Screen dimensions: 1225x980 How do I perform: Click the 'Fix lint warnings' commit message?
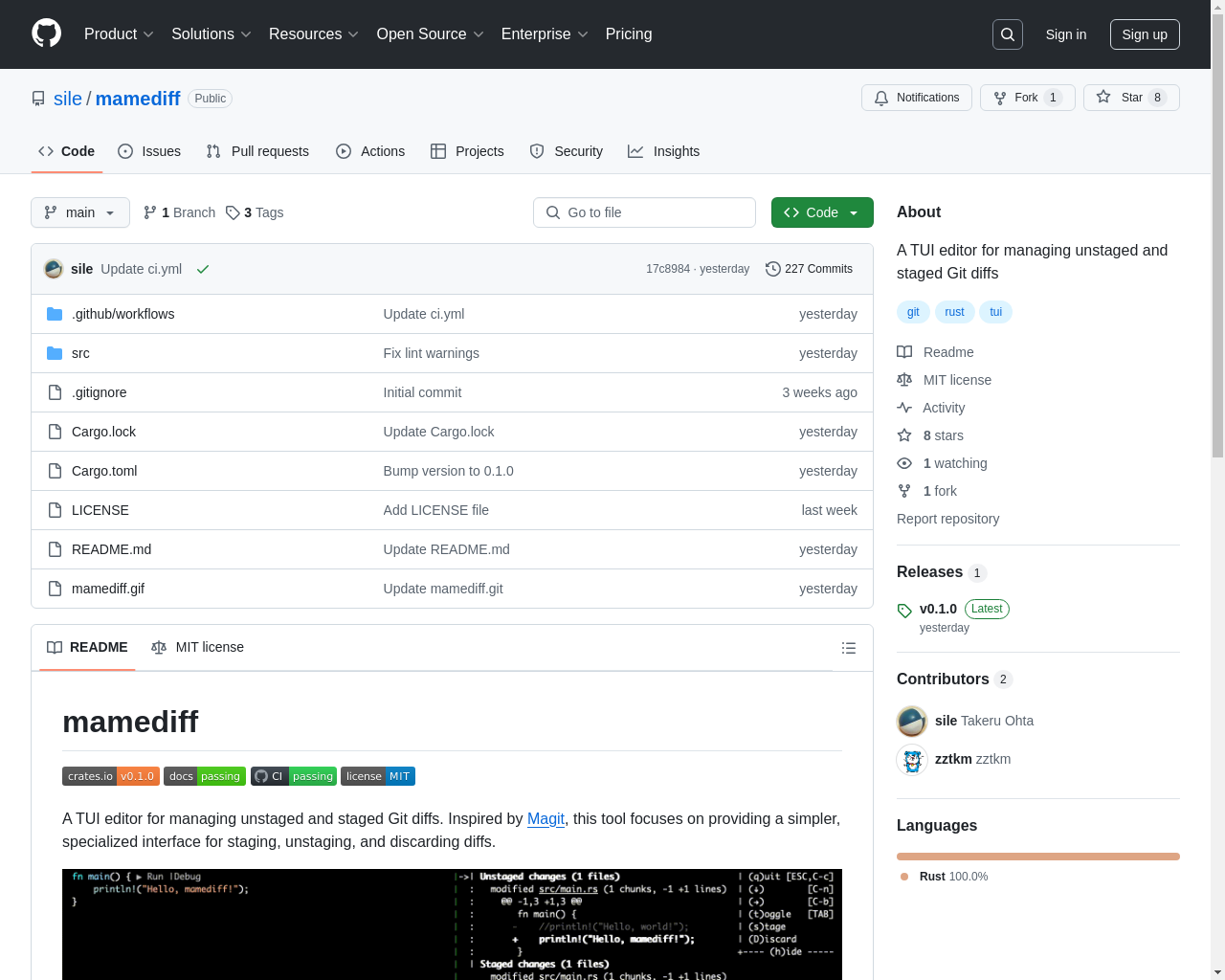point(432,353)
